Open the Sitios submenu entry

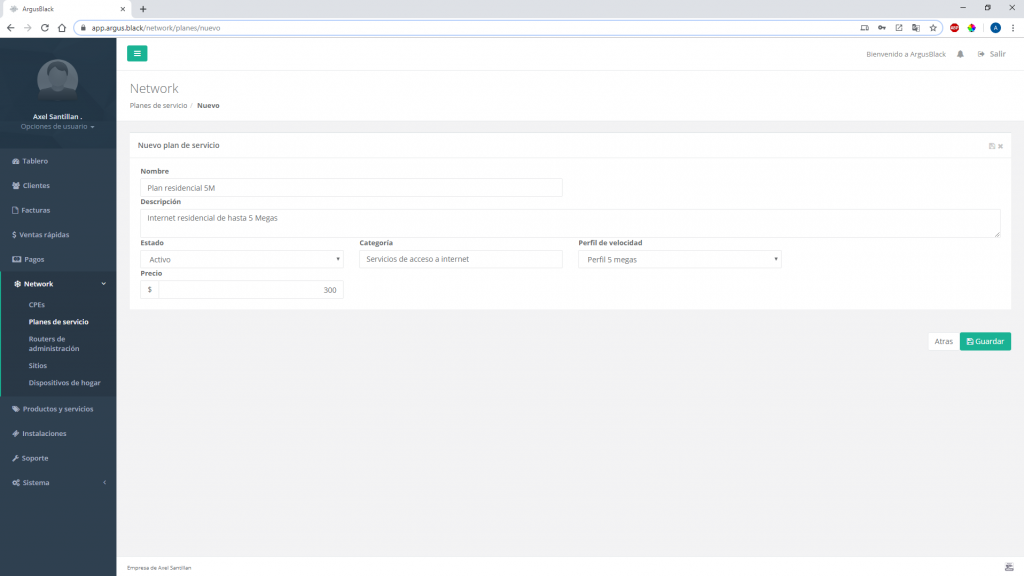pos(38,366)
